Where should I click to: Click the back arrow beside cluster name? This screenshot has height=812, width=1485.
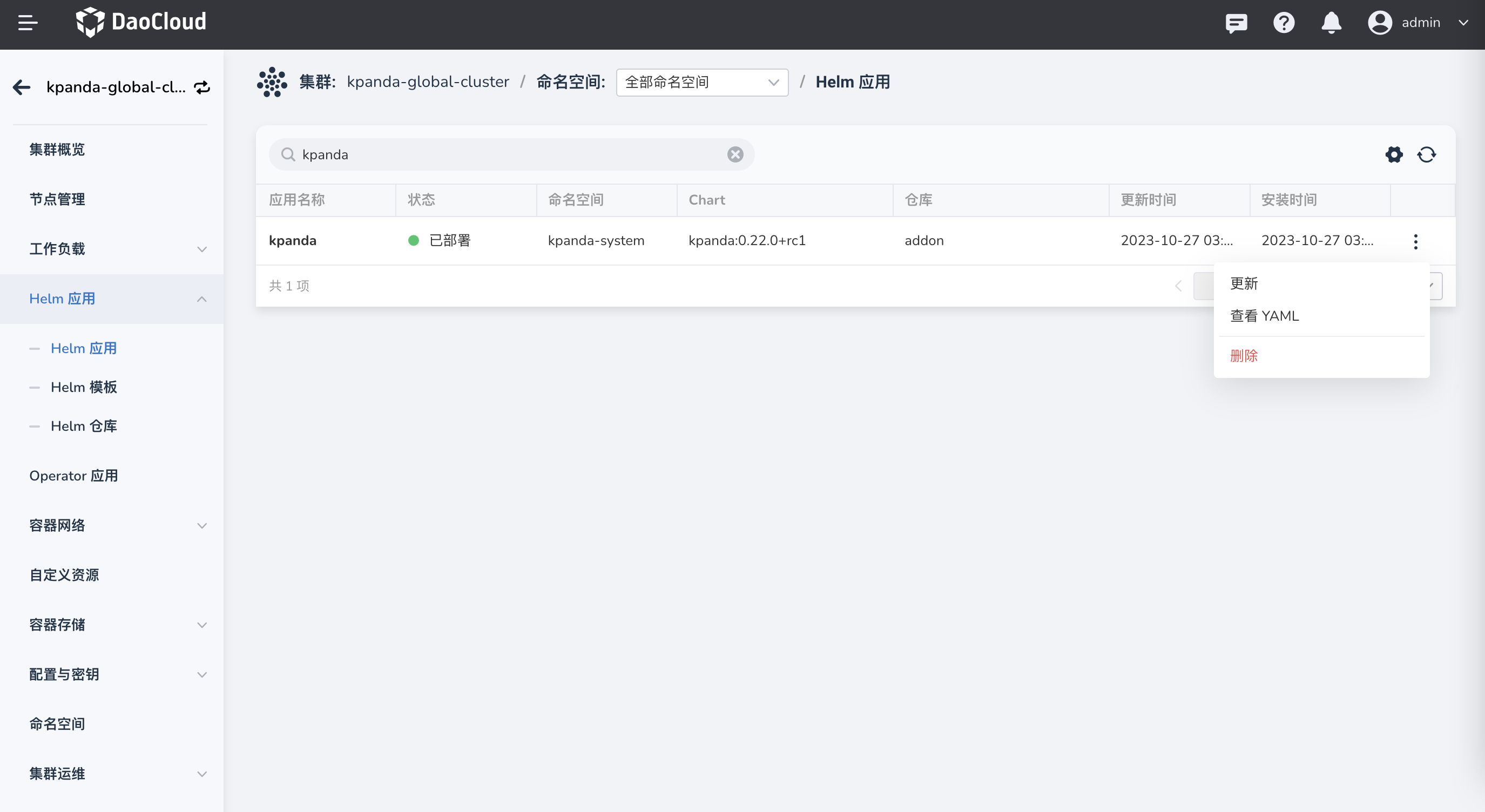(x=22, y=87)
